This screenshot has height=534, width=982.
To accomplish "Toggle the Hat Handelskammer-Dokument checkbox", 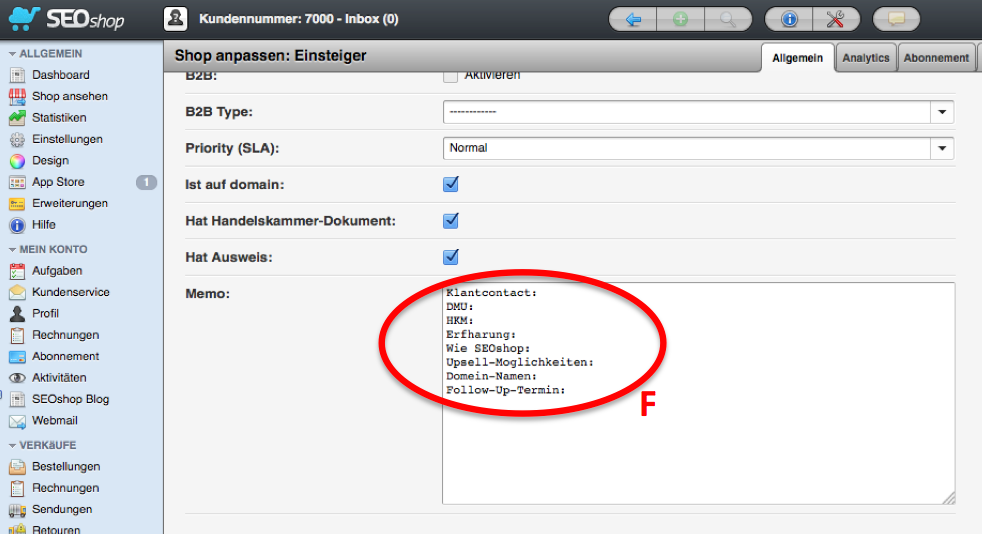I will (x=451, y=220).
